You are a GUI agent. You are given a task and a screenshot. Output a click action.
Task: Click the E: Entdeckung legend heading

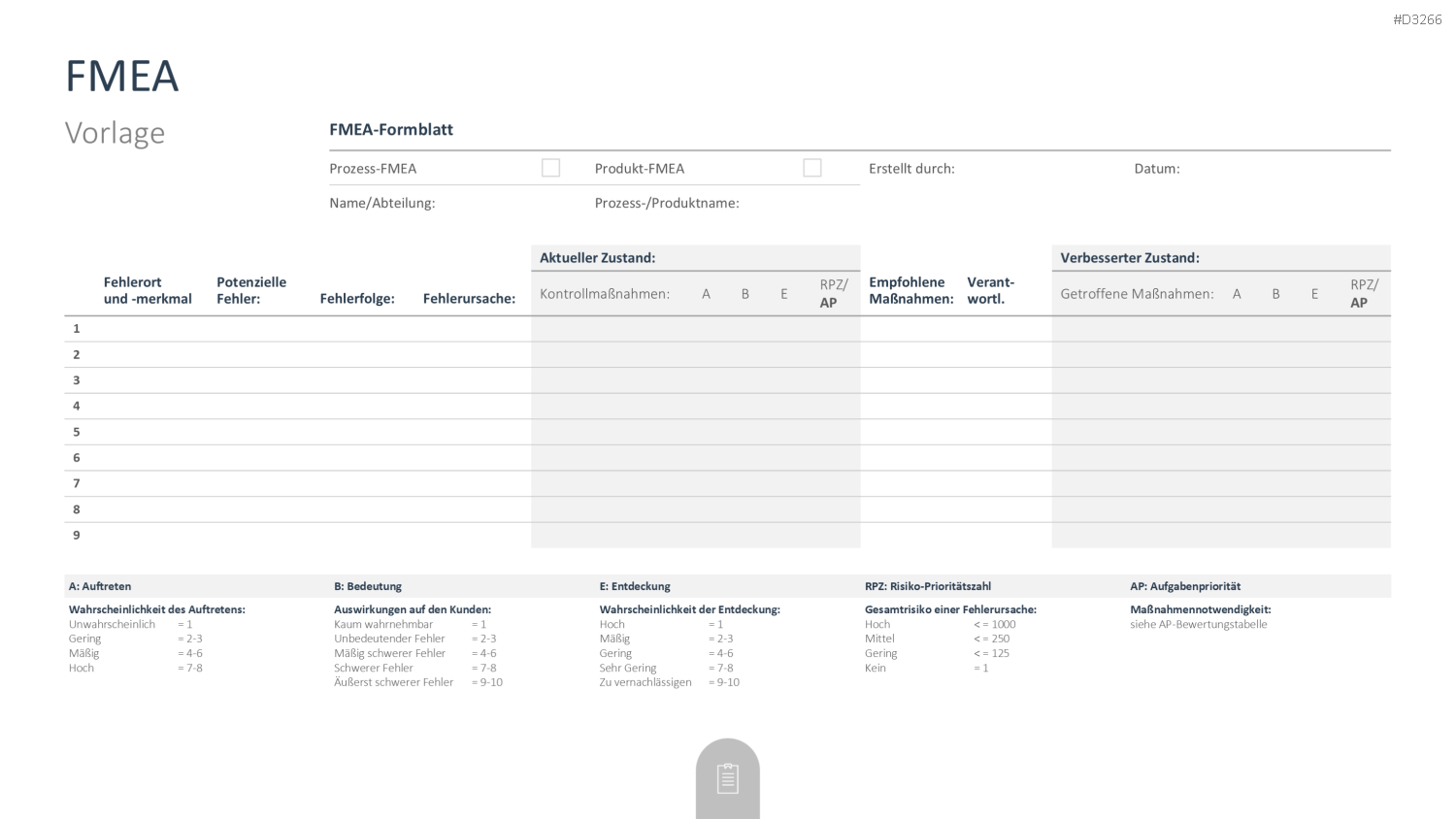tap(635, 586)
